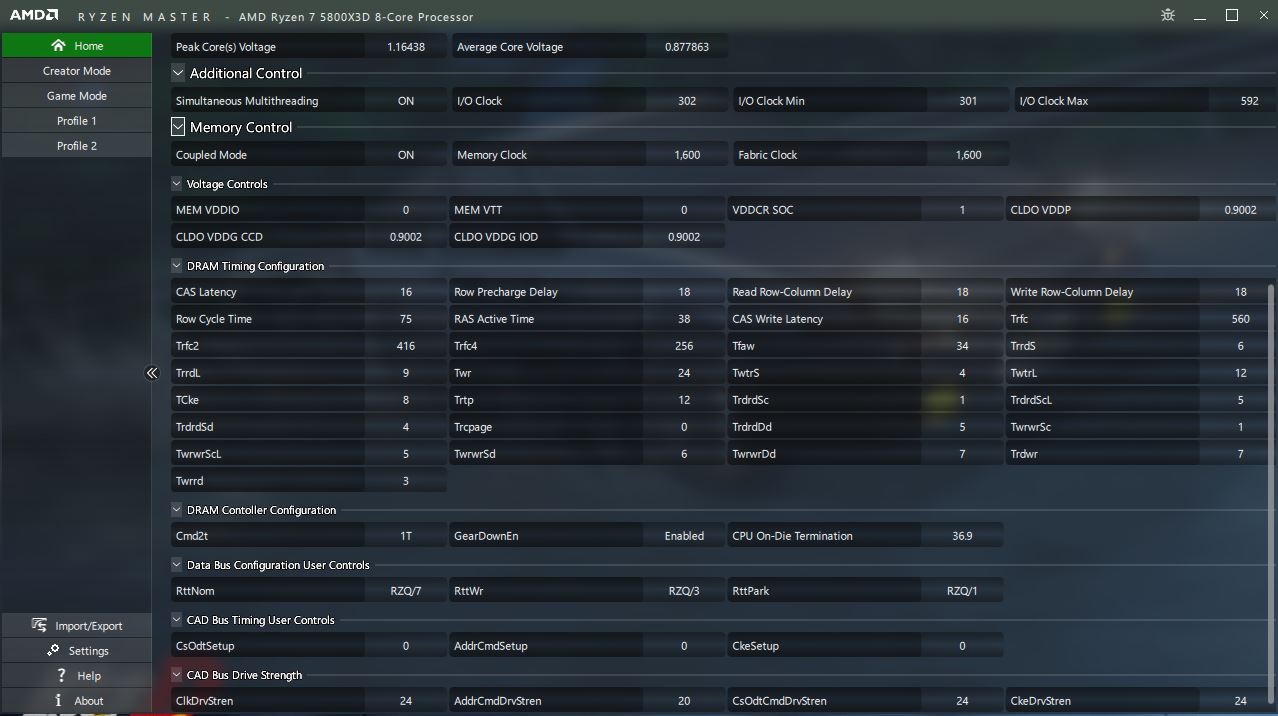The height and width of the screenshot is (716, 1278).
Task: Open the About info entry
Action: coord(77,701)
